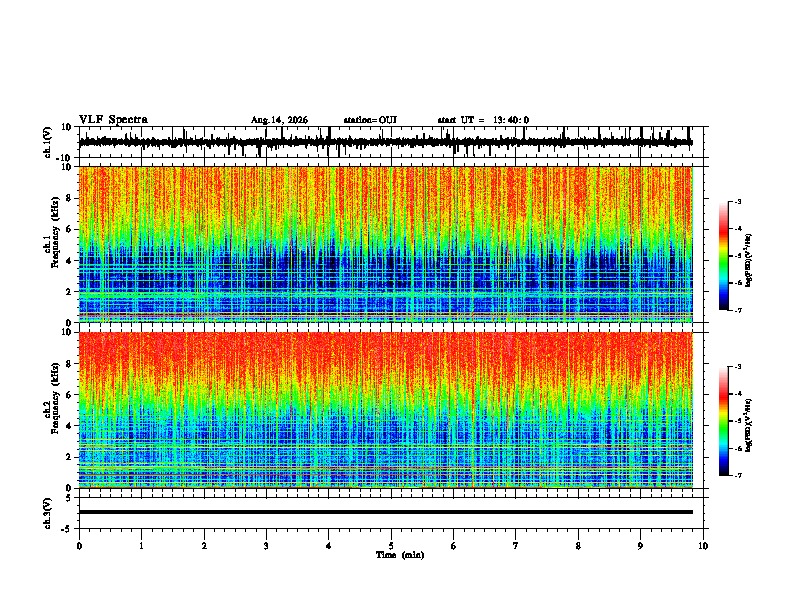Image resolution: width=792 pixels, height=612 pixels.
Task: Click the ch.2 color bar "-7" label
Action: point(737,475)
